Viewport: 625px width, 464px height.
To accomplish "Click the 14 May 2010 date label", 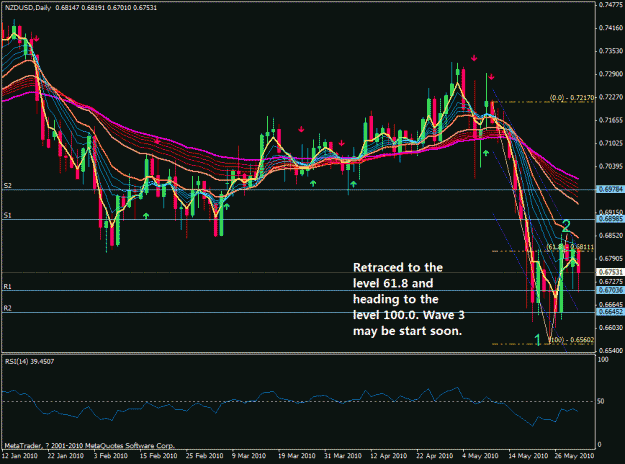I will tap(528, 456).
